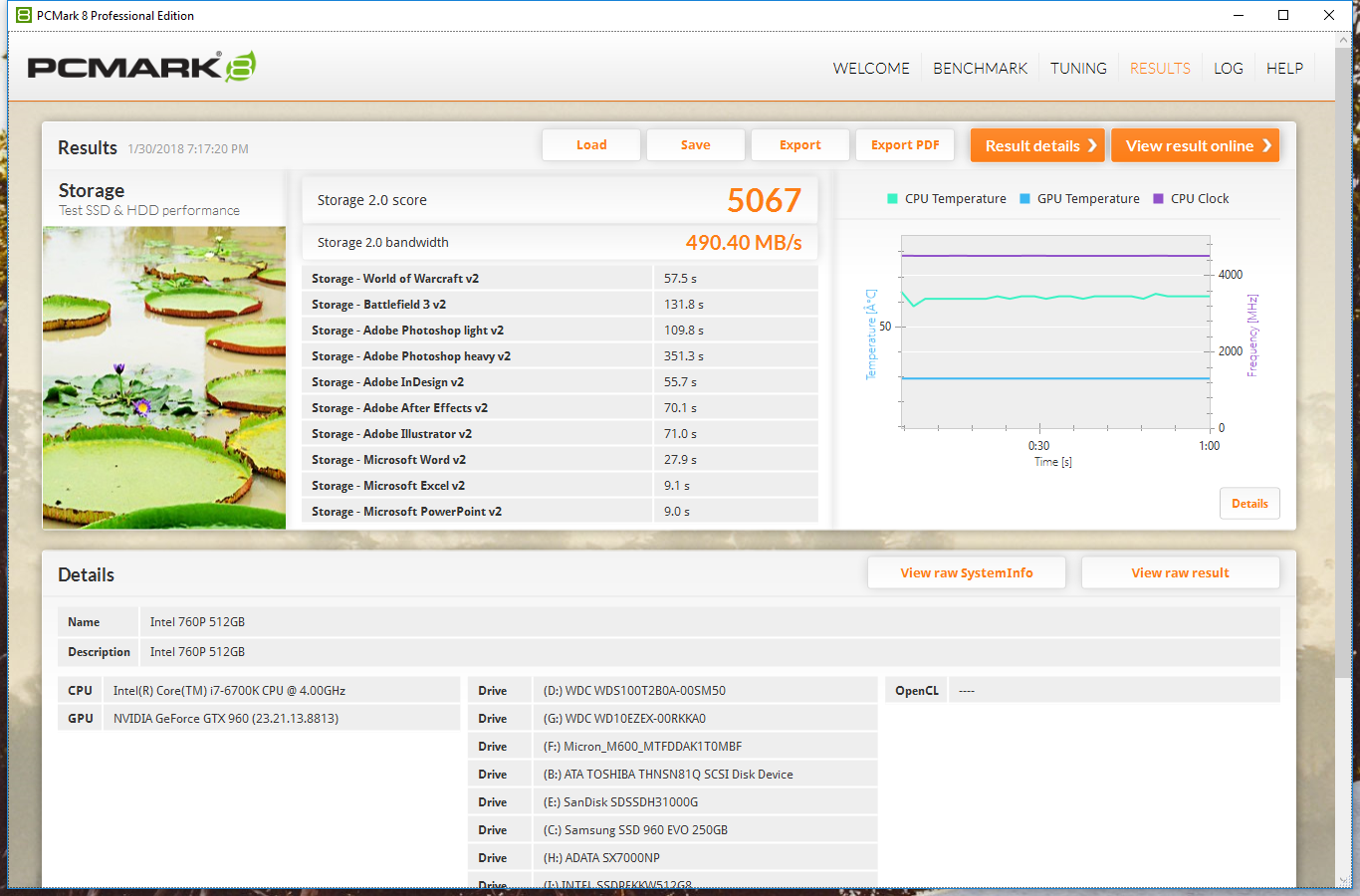Click the water lilies Storage thumbnail
1360x896 pixels.
(x=164, y=377)
